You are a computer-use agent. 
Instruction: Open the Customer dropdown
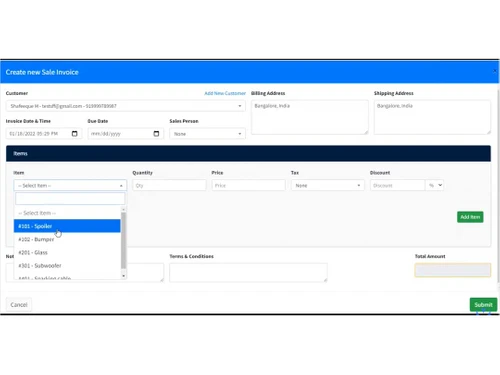[125, 106]
